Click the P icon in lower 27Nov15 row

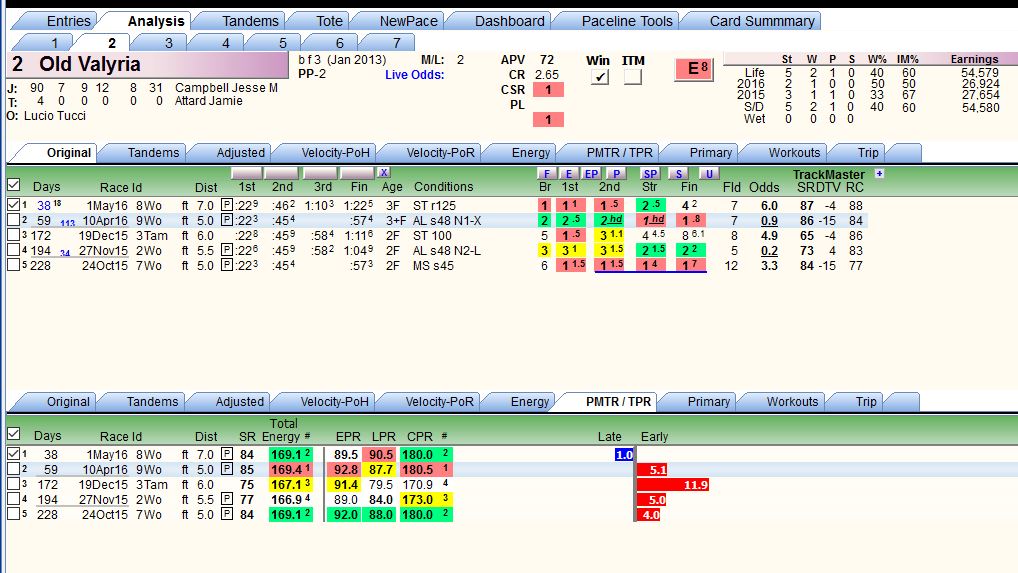(227, 499)
